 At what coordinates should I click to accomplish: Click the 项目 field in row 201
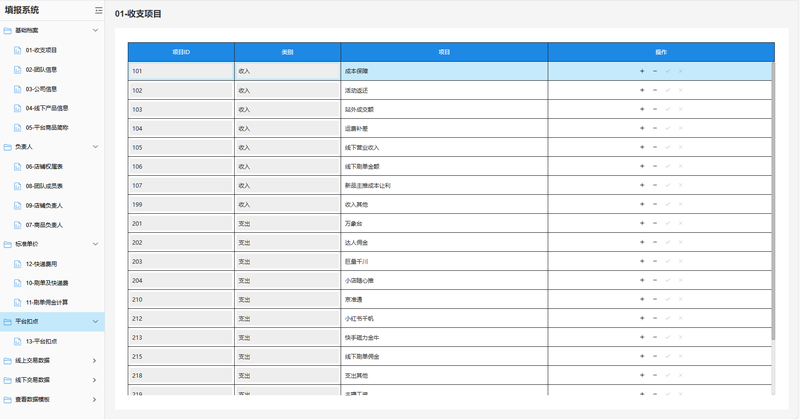click(x=444, y=223)
